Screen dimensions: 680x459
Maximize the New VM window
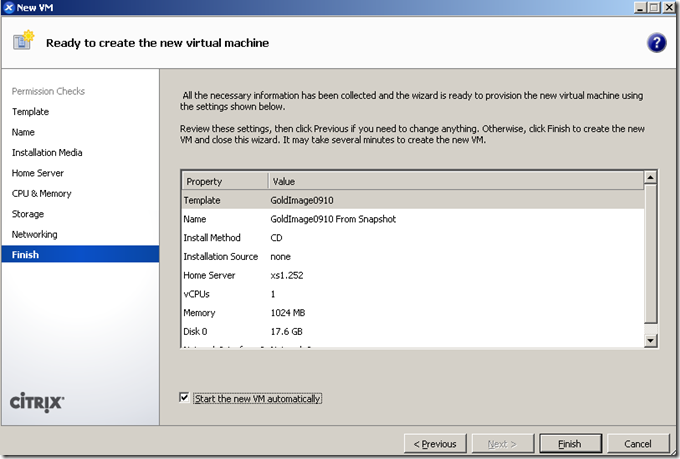[654, 7]
